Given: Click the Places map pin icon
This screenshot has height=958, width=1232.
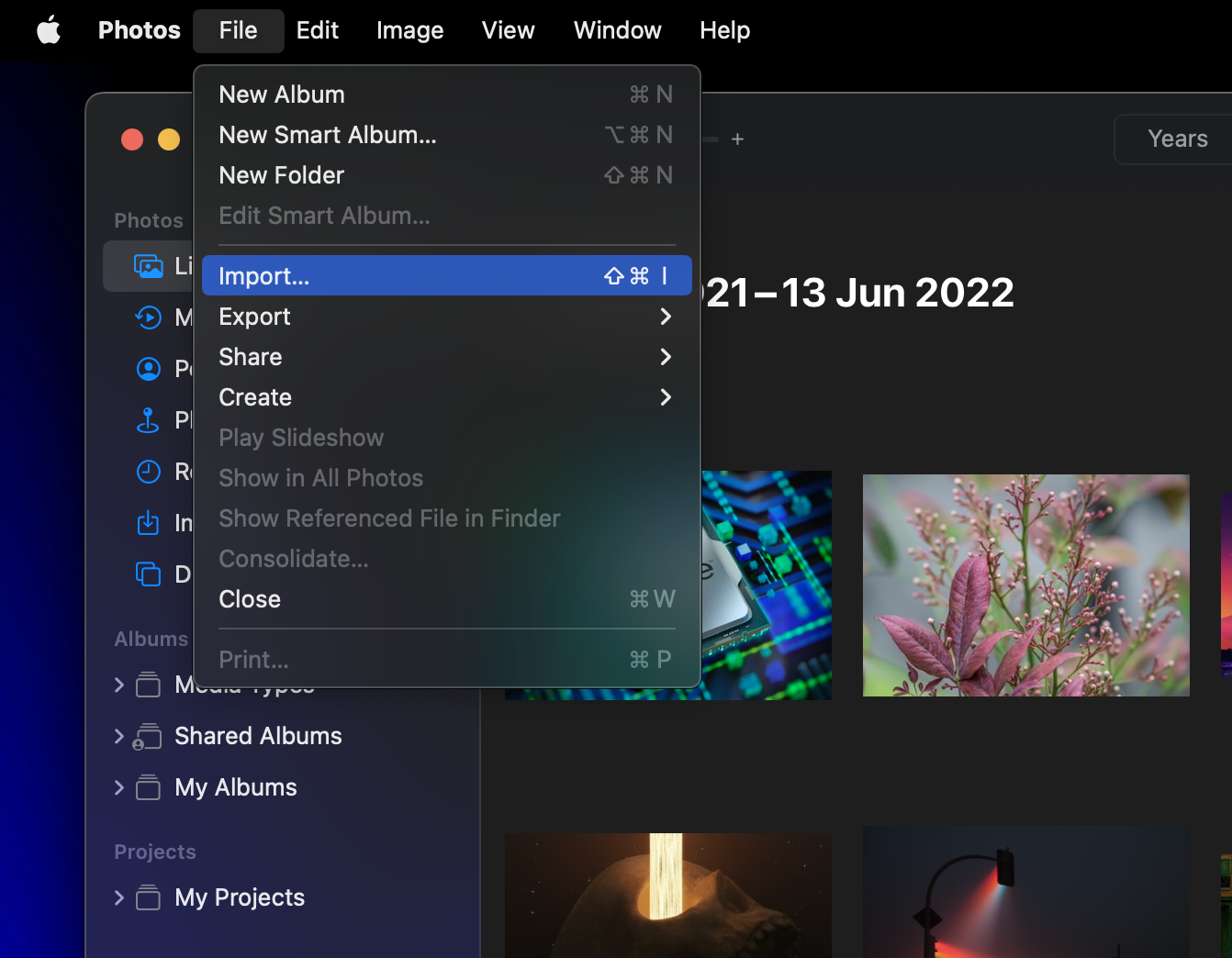Looking at the screenshot, I should 148,420.
